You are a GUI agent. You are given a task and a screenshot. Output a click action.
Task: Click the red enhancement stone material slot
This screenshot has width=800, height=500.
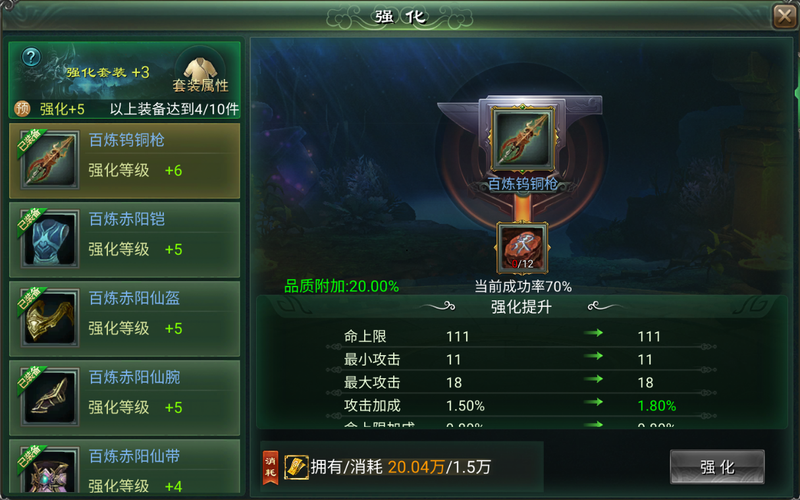pos(522,248)
